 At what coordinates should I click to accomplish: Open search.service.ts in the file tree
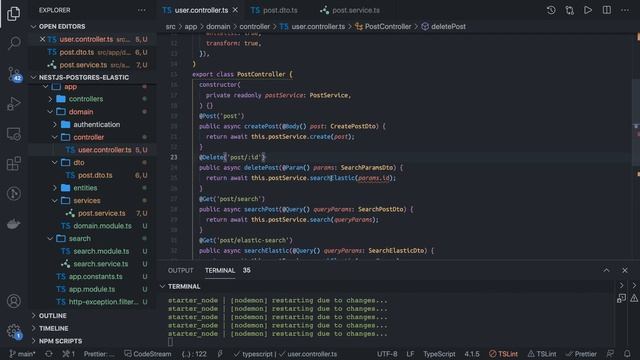tap(100, 264)
